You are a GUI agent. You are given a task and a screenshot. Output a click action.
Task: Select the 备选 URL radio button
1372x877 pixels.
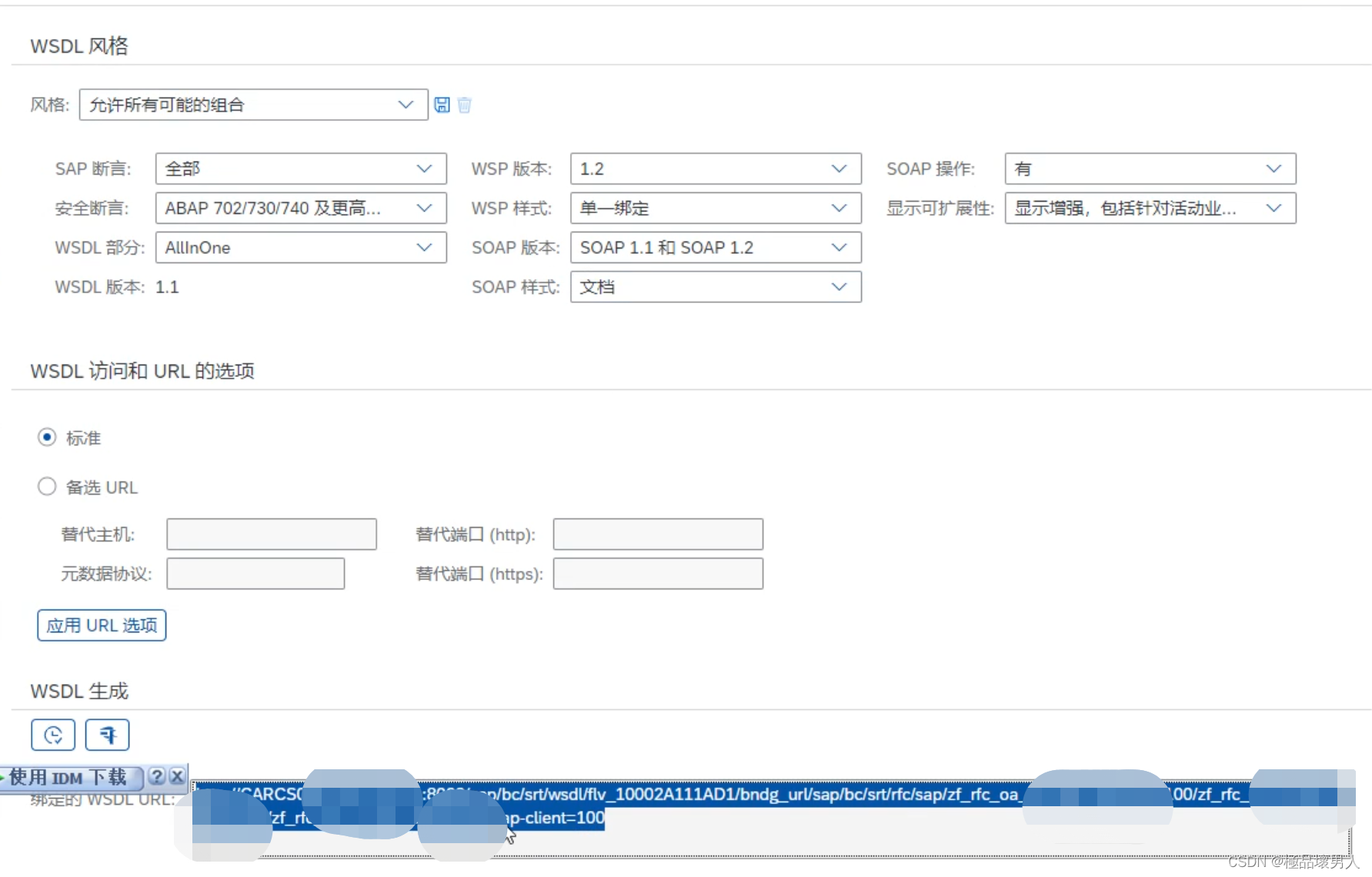tap(47, 486)
